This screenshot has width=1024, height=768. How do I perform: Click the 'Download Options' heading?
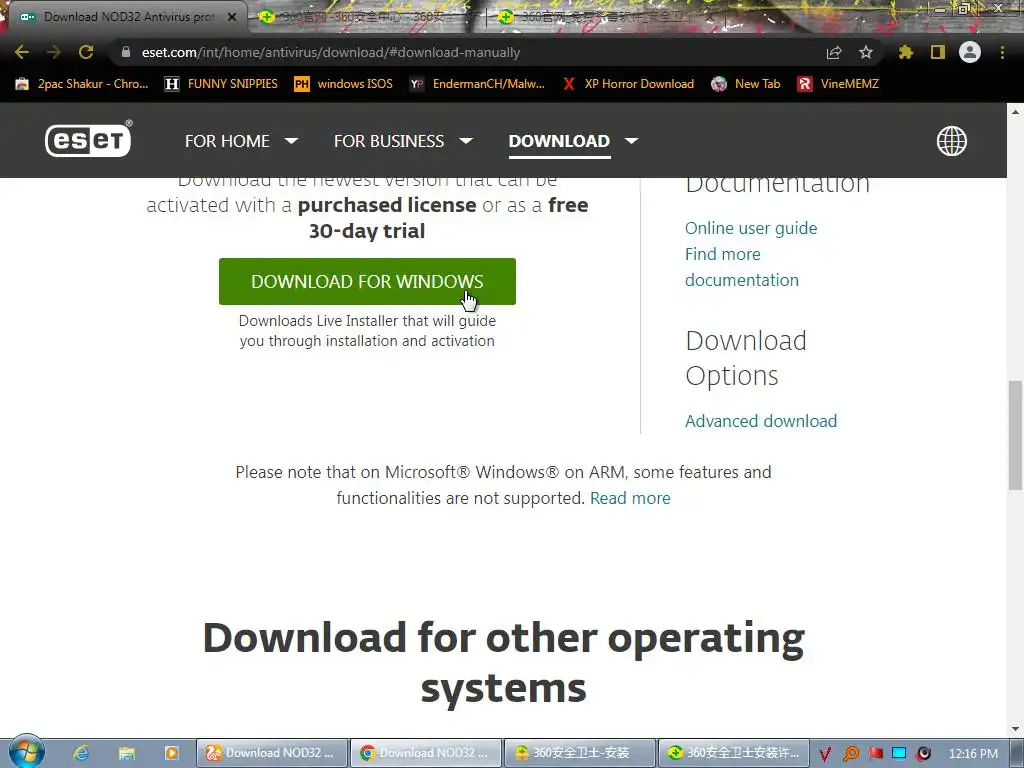click(746, 358)
